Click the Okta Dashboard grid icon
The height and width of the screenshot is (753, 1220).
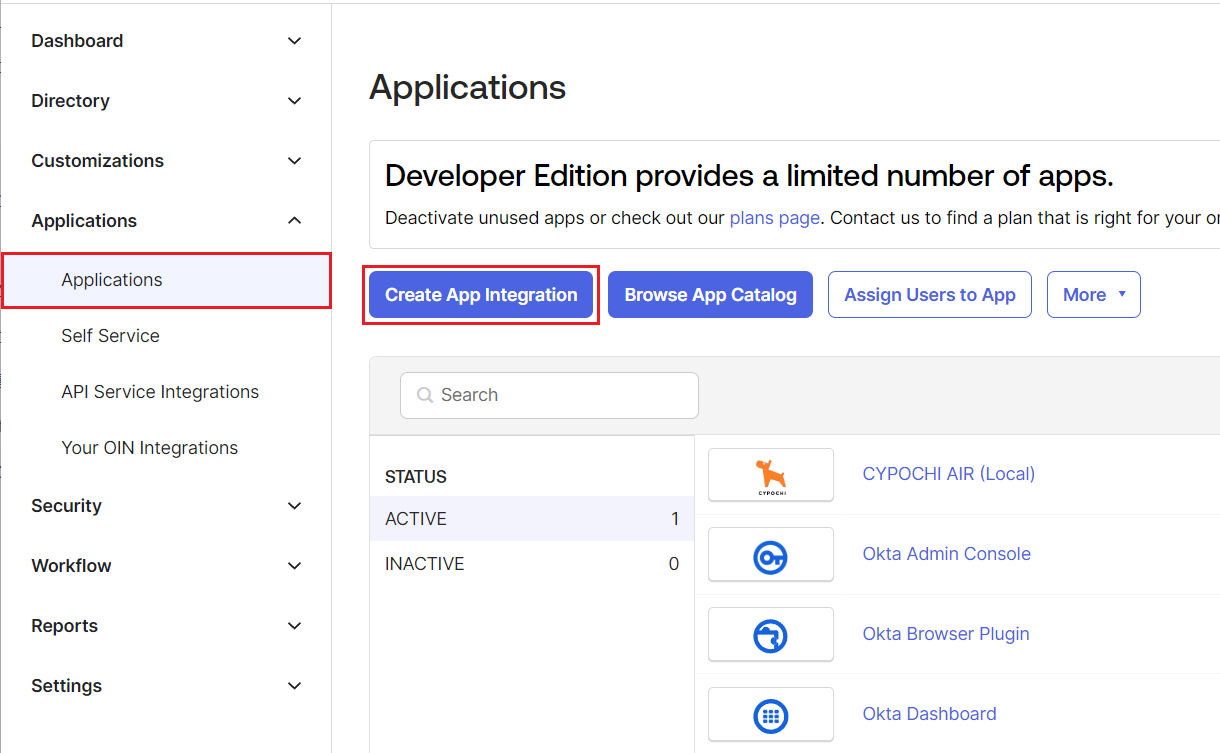pyautogui.click(x=770, y=715)
